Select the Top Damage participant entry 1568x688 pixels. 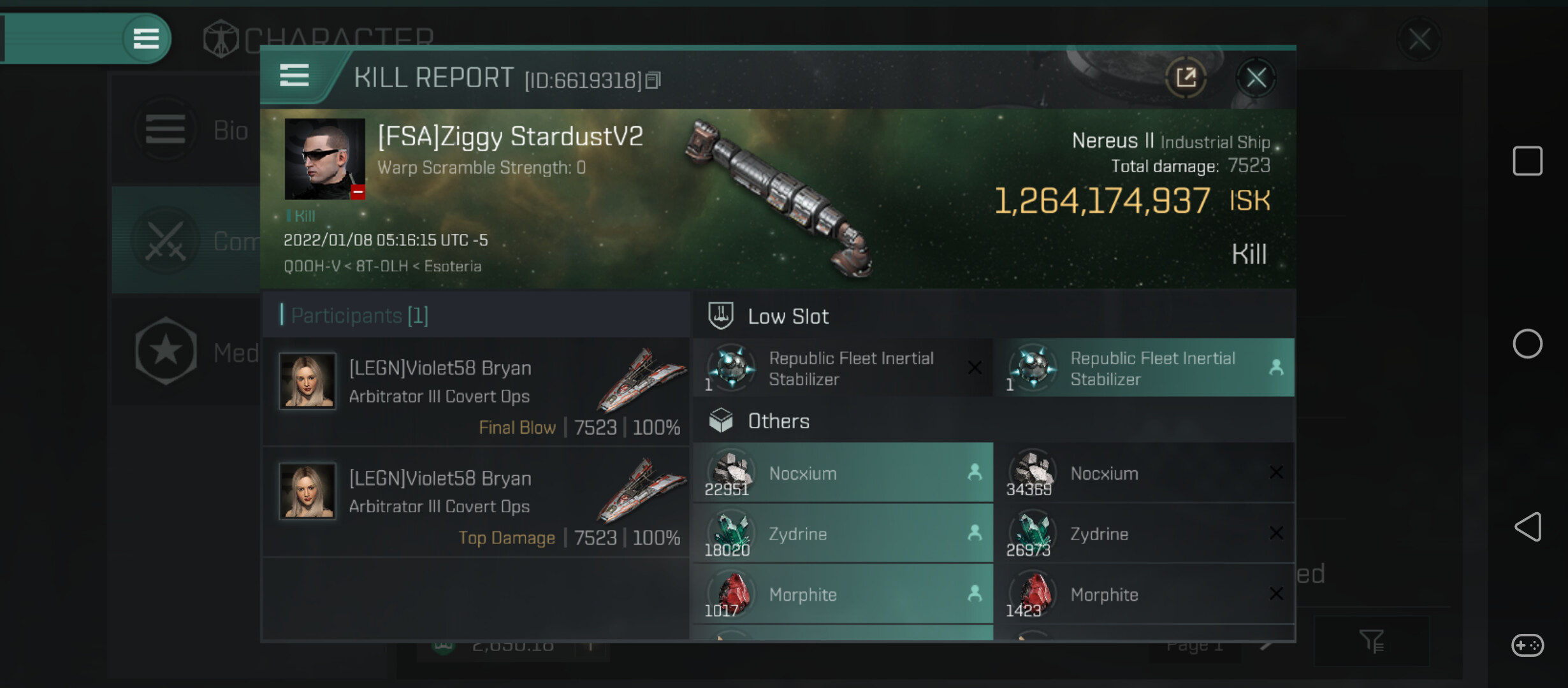(x=475, y=503)
